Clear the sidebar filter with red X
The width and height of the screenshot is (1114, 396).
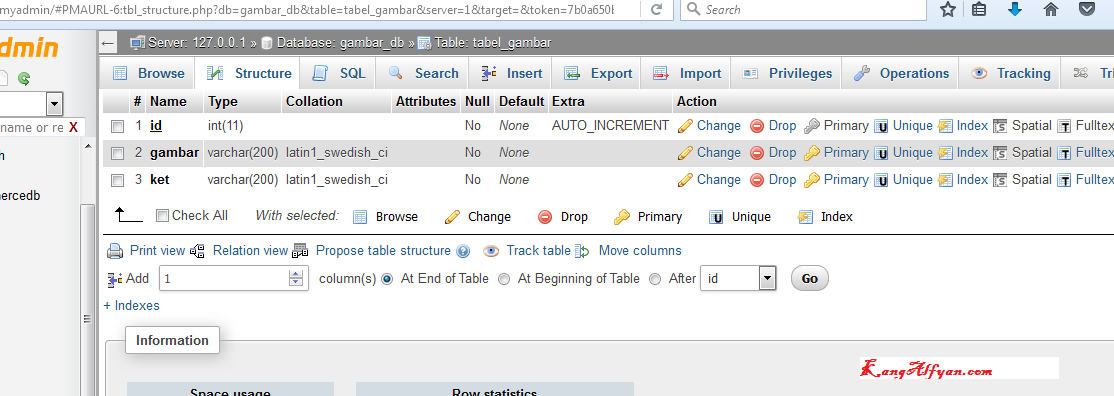click(x=73, y=127)
